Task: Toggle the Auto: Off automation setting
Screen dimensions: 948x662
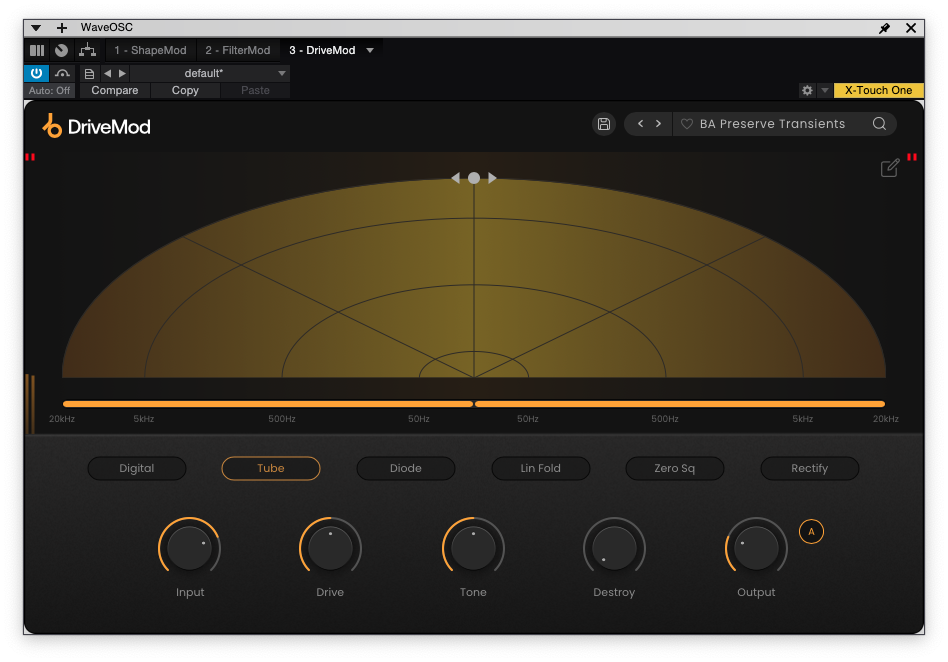Action: coord(50,90)
